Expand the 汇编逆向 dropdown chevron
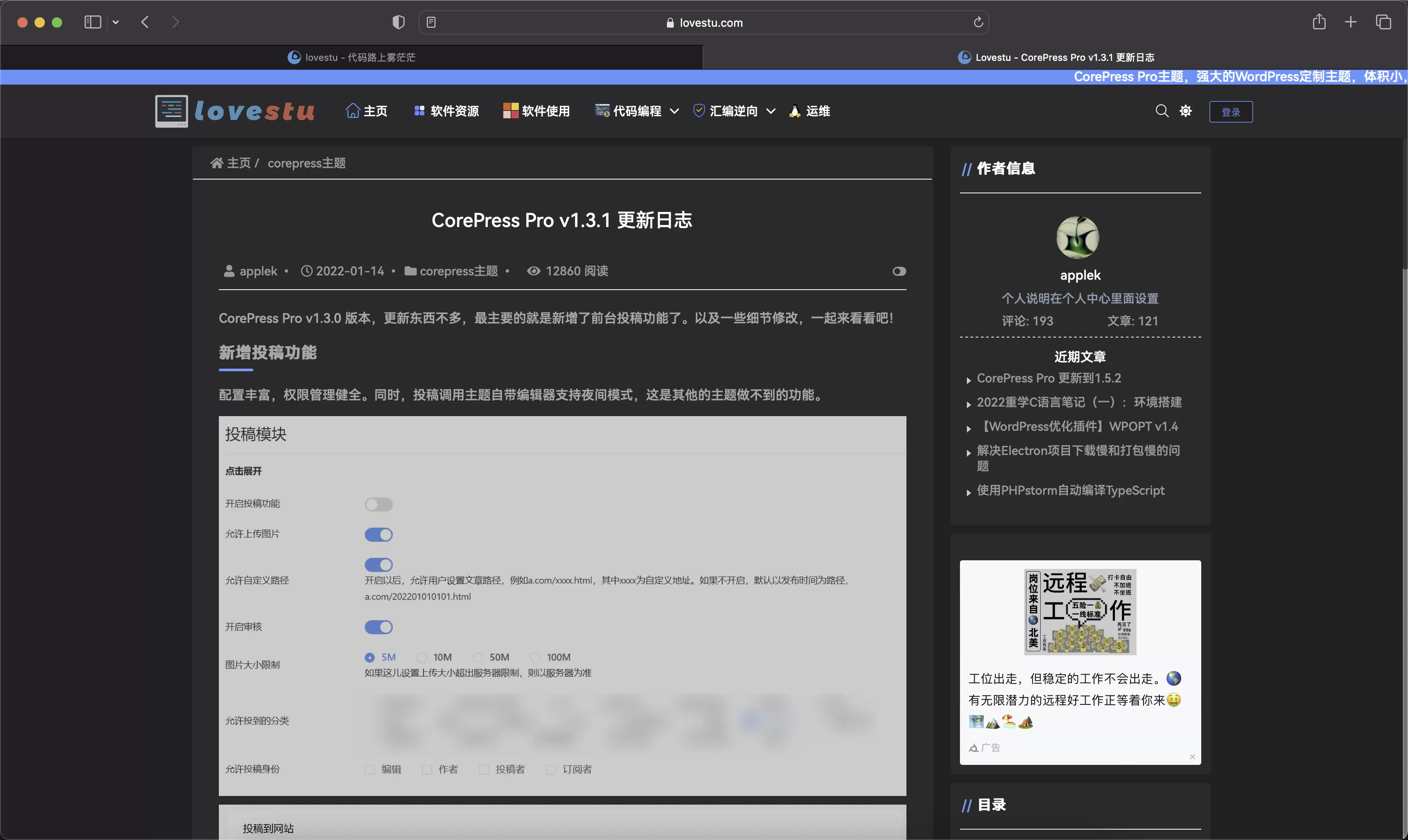Screen dimensions: 1408x840 coord(770,111)
